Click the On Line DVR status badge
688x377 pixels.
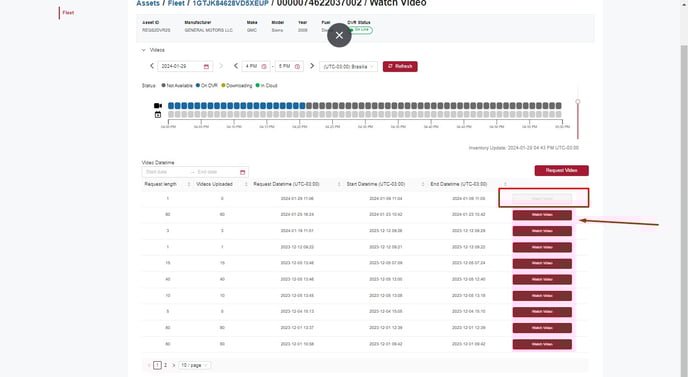click(x=360, y=30)
